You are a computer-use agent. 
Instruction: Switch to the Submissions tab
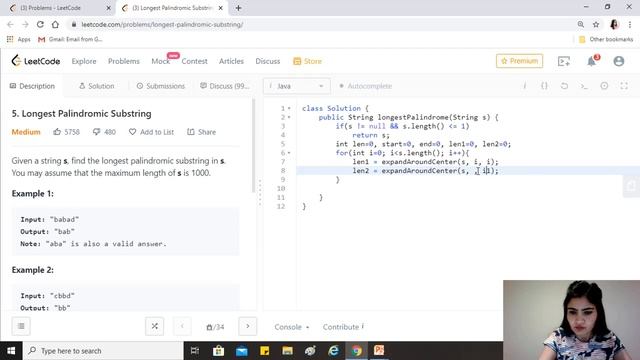(x=161, y=86)
